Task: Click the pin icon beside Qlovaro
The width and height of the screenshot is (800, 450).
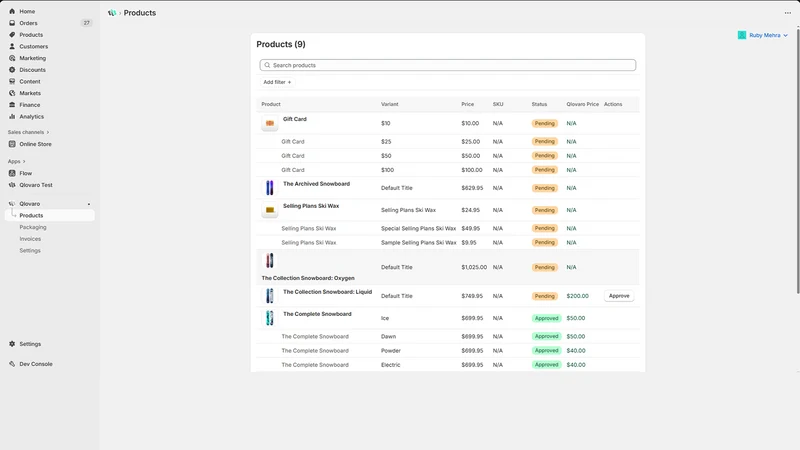Action: click(89, 204)
